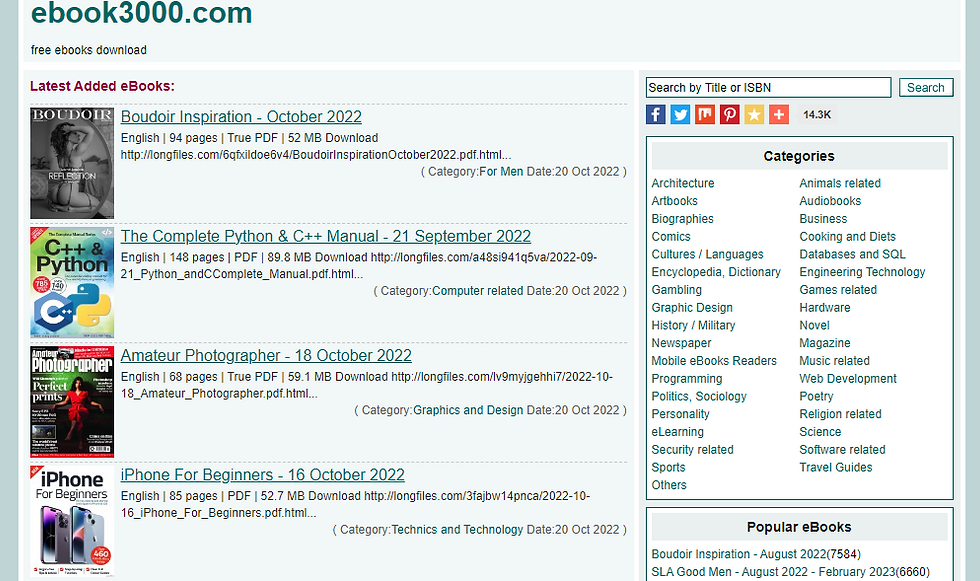Open Boudoir Inspiration - August 2022 popular link
980x581 pixels.
click(x=739, y=554)
